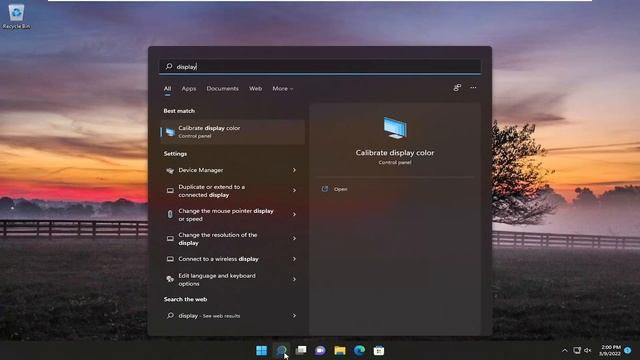Viewport: 640px width, 360px height.
Task: Expand the web results arrow for display
Action: [x=294, y=316]
